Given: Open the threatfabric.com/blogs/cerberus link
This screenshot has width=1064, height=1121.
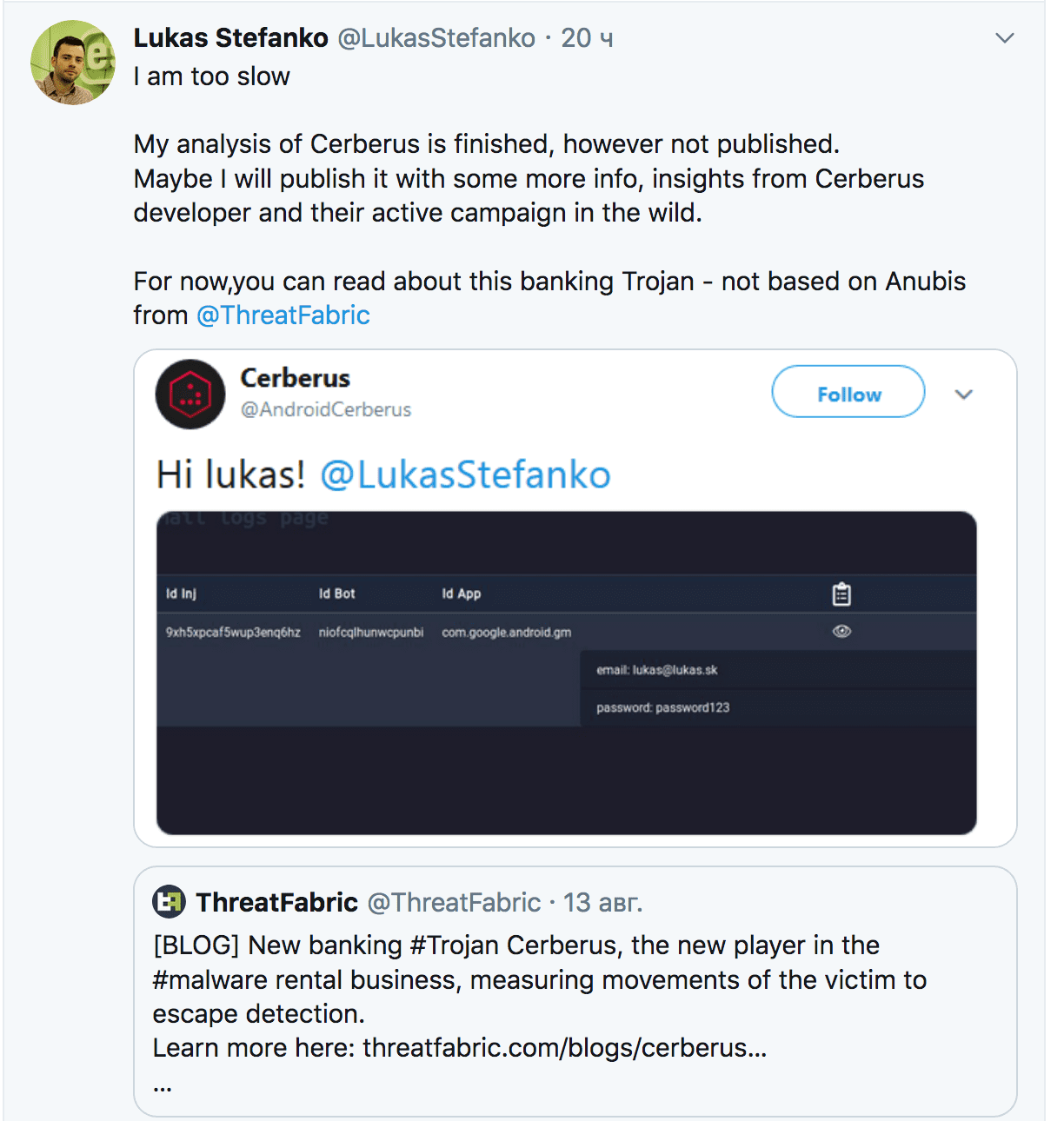Looking at the screenshot, I should tap(565, 1048).
